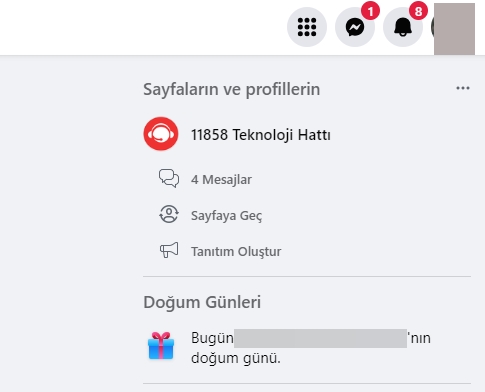Click the red badge showing 8 on notifications
This screenshot has width=485, height=392.
[418, 11]
